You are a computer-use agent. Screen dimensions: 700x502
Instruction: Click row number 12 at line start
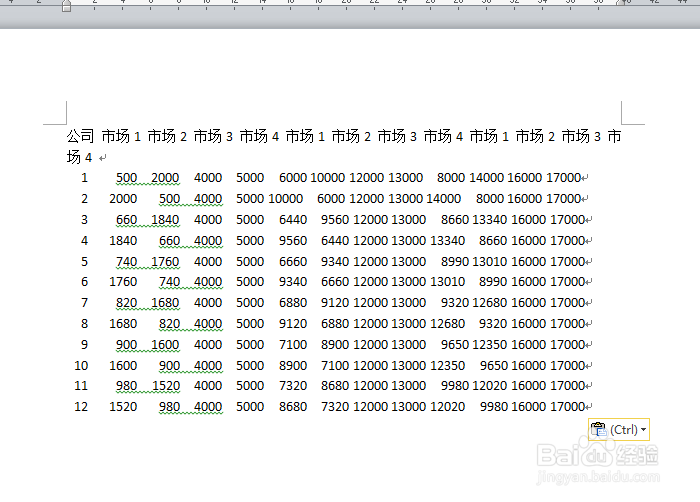(81, 407)
